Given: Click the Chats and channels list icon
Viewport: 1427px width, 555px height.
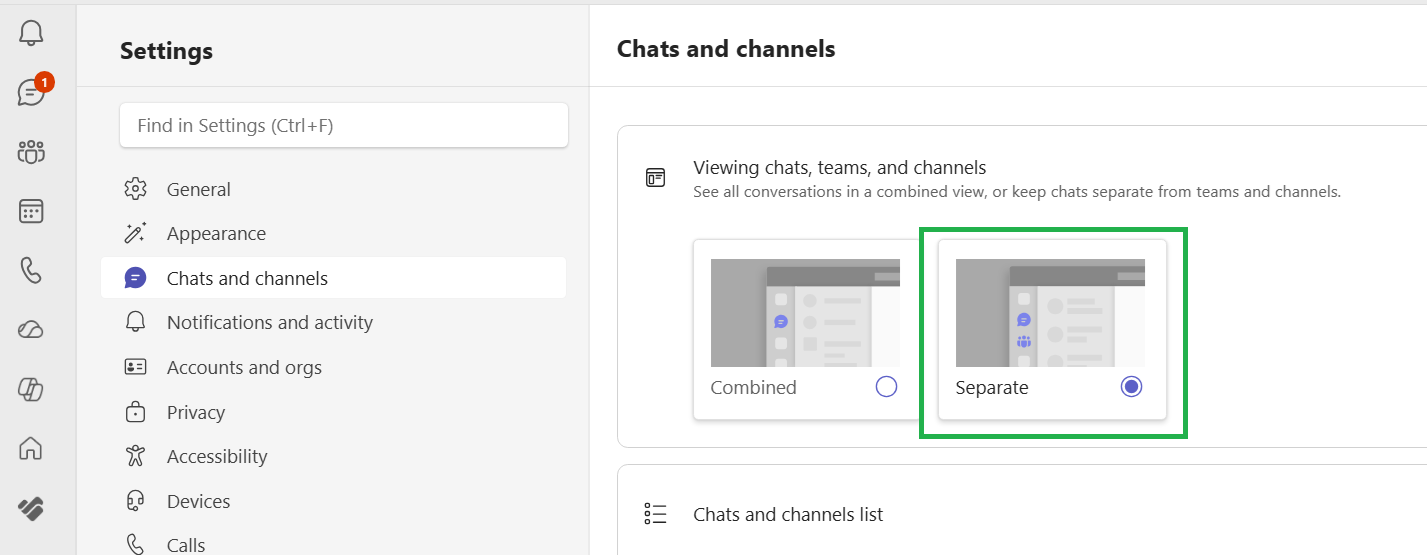Looking at the screenshot, I should [x=656, y=514].
